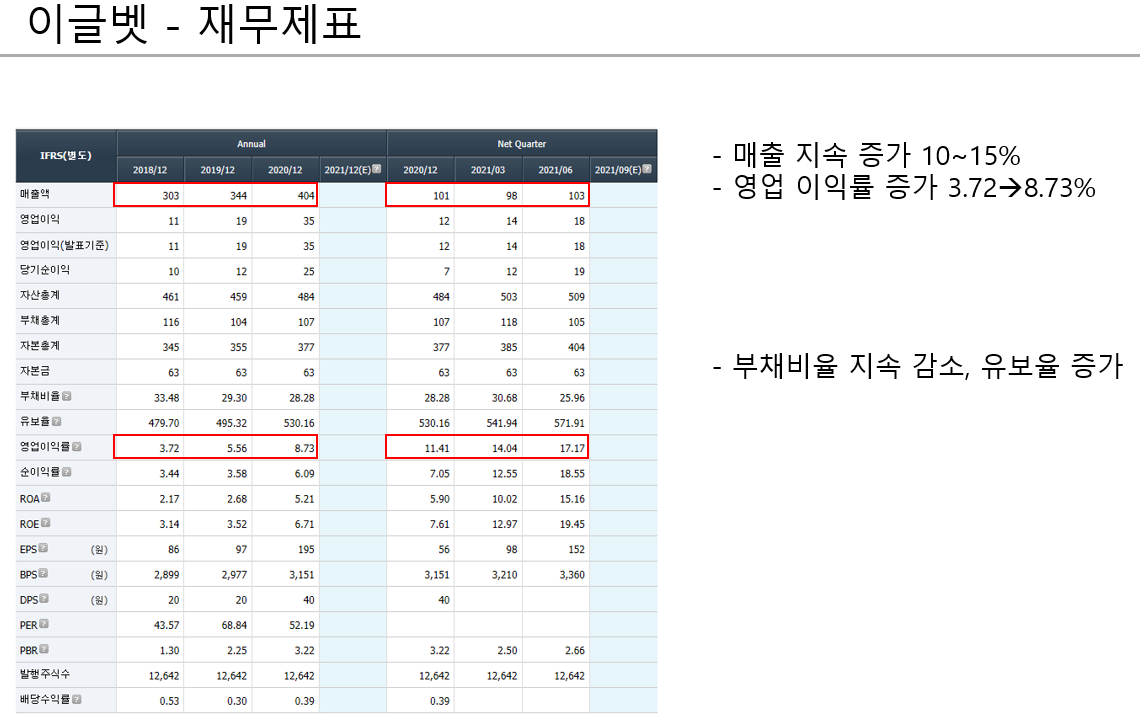This screenshot has height=726, width=1140.
Task: Click the 자산총계 value 509
Action: pos(577,297)
